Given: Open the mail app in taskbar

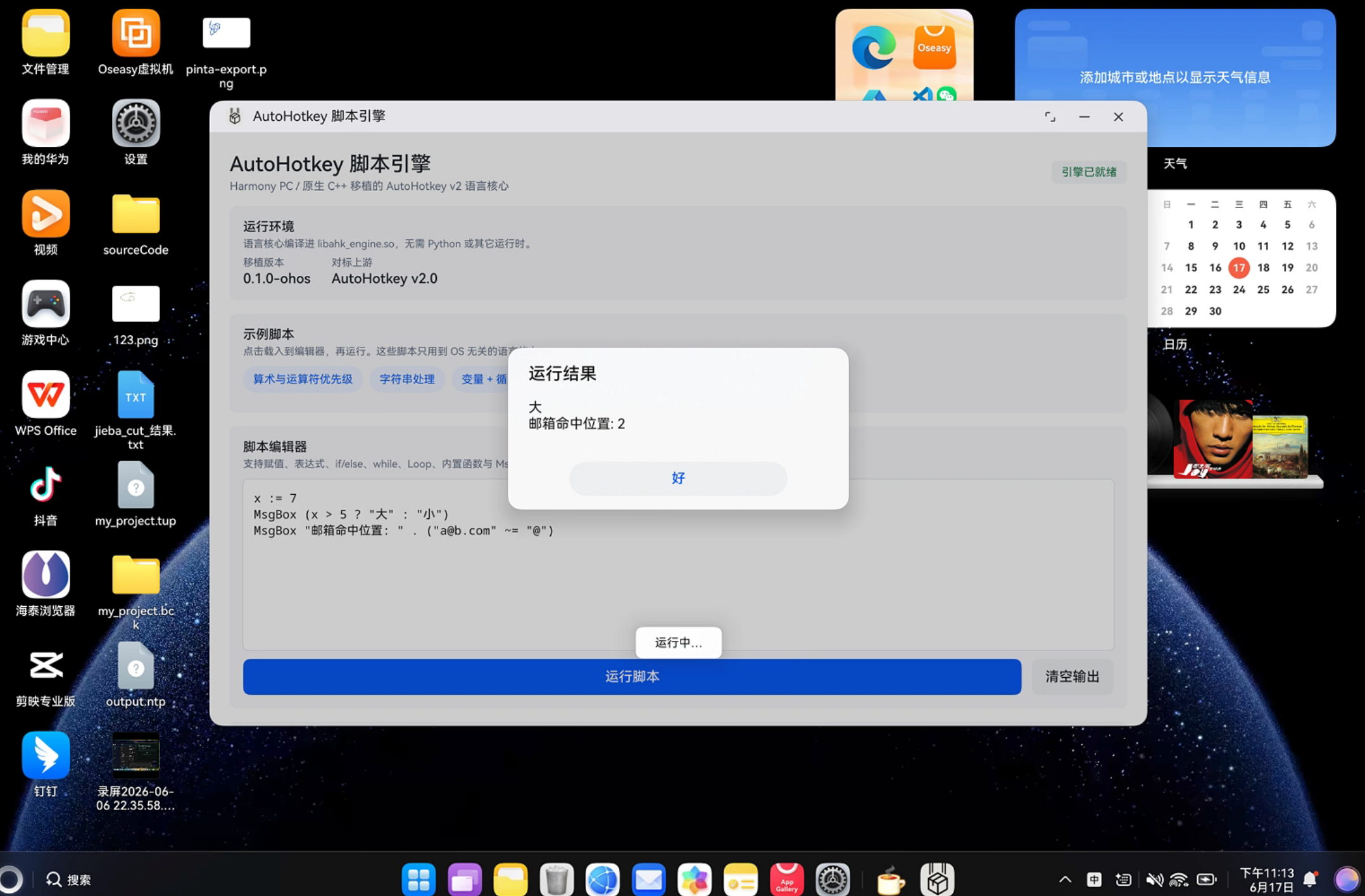Looking at the screenshot, I should coord(648,880).
